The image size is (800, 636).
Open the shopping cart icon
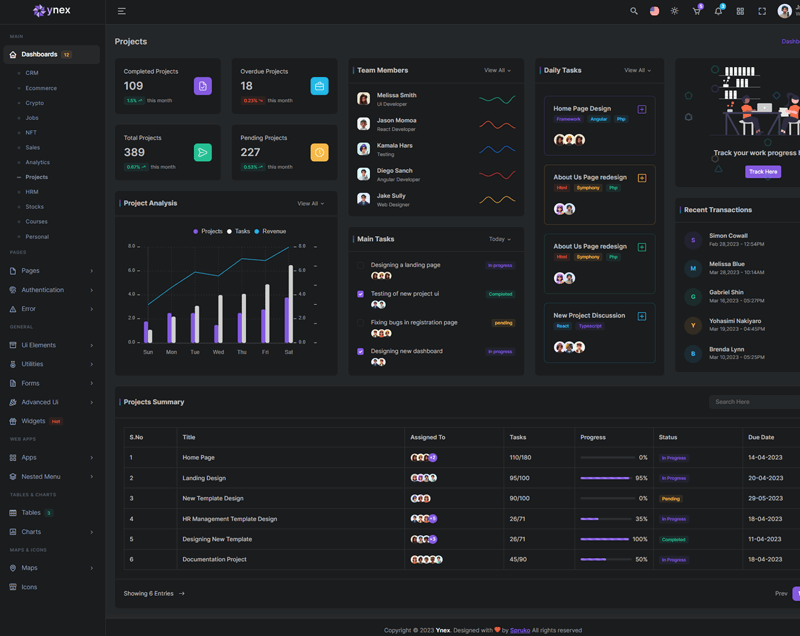(696, 11)
